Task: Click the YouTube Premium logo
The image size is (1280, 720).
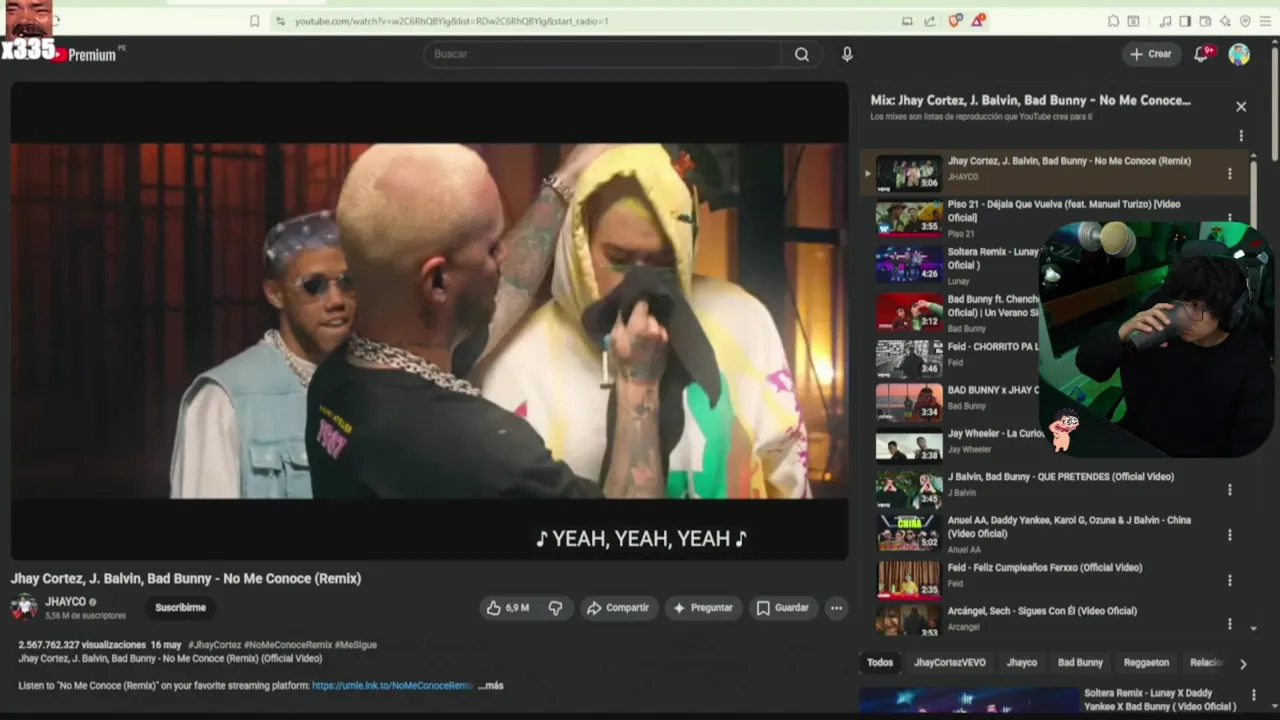Action: (x=88, y=54)
